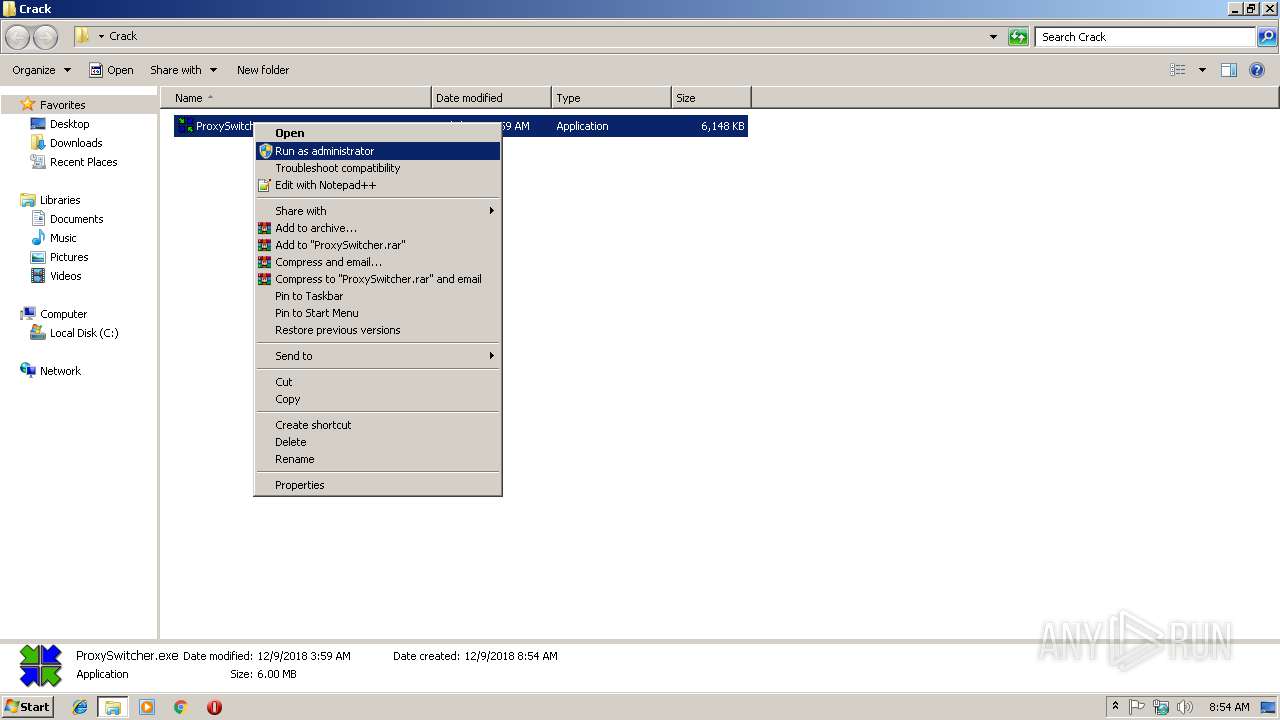1280x720 pixels.
Task: Click the network tray icon
Action: pos(1161,707)
